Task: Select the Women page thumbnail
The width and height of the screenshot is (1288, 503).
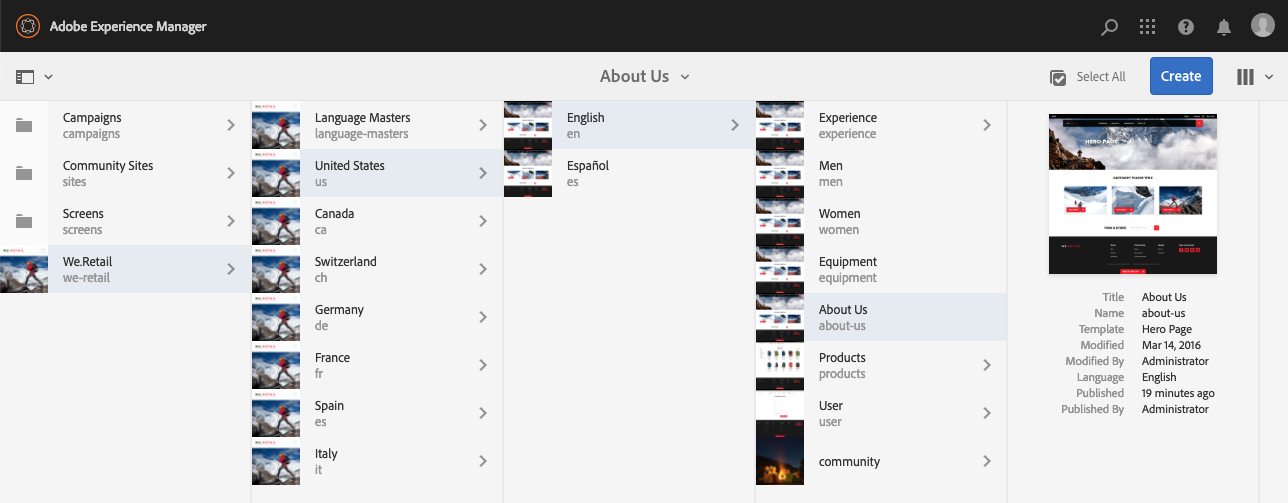Action: [780, 221]
